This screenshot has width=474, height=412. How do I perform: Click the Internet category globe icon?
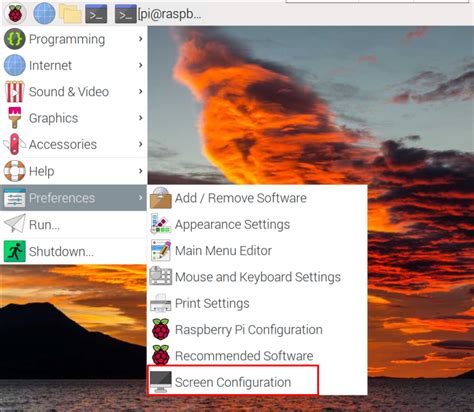(x=14, y=65)
